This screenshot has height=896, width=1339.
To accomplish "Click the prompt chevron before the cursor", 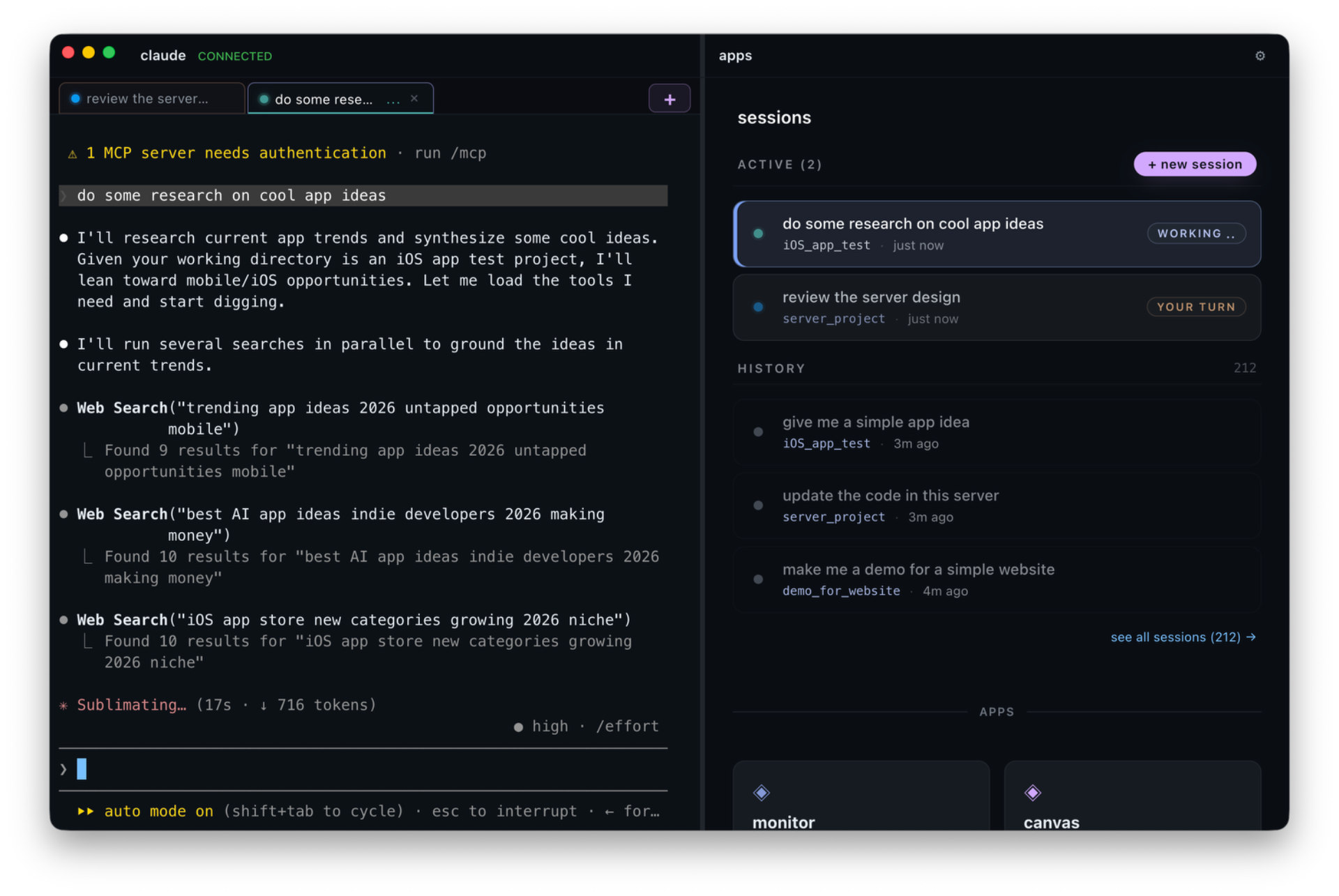I will 63,769.
